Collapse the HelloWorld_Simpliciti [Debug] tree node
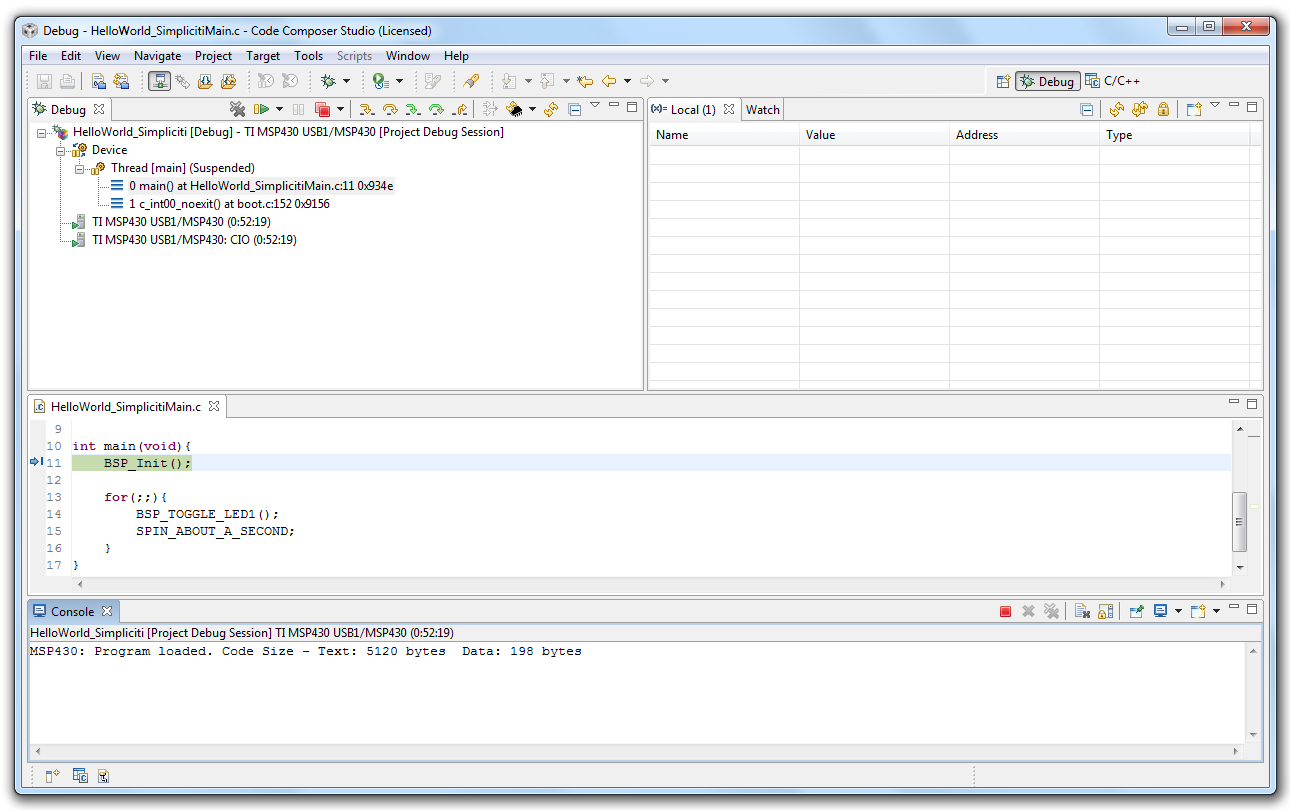Screen dimensions: 1290x810 pyautogui.click(x=42, y=132)
